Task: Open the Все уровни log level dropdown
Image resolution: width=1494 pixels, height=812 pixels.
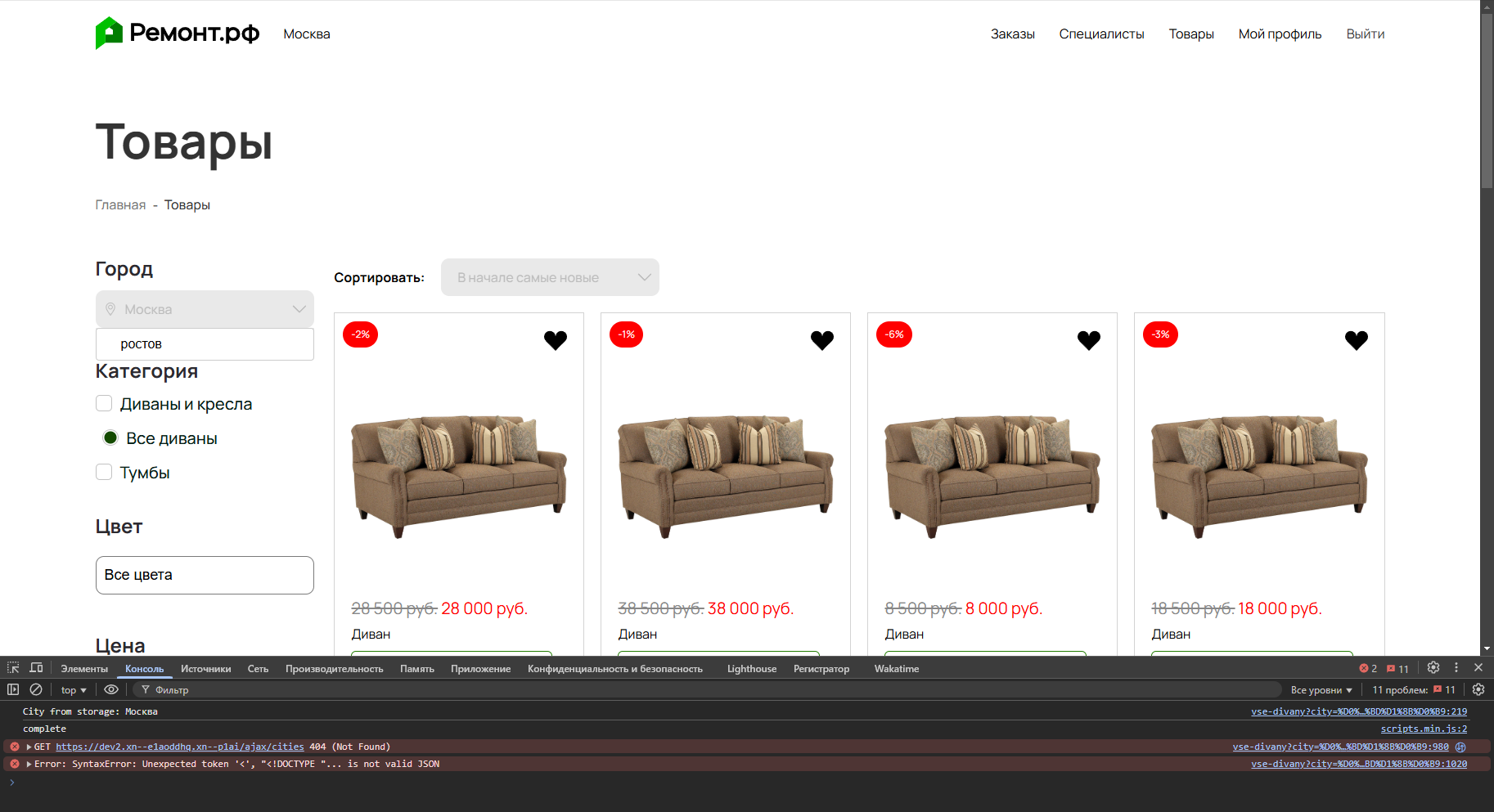Action: pyautogui.click(x=1321, y=690)
